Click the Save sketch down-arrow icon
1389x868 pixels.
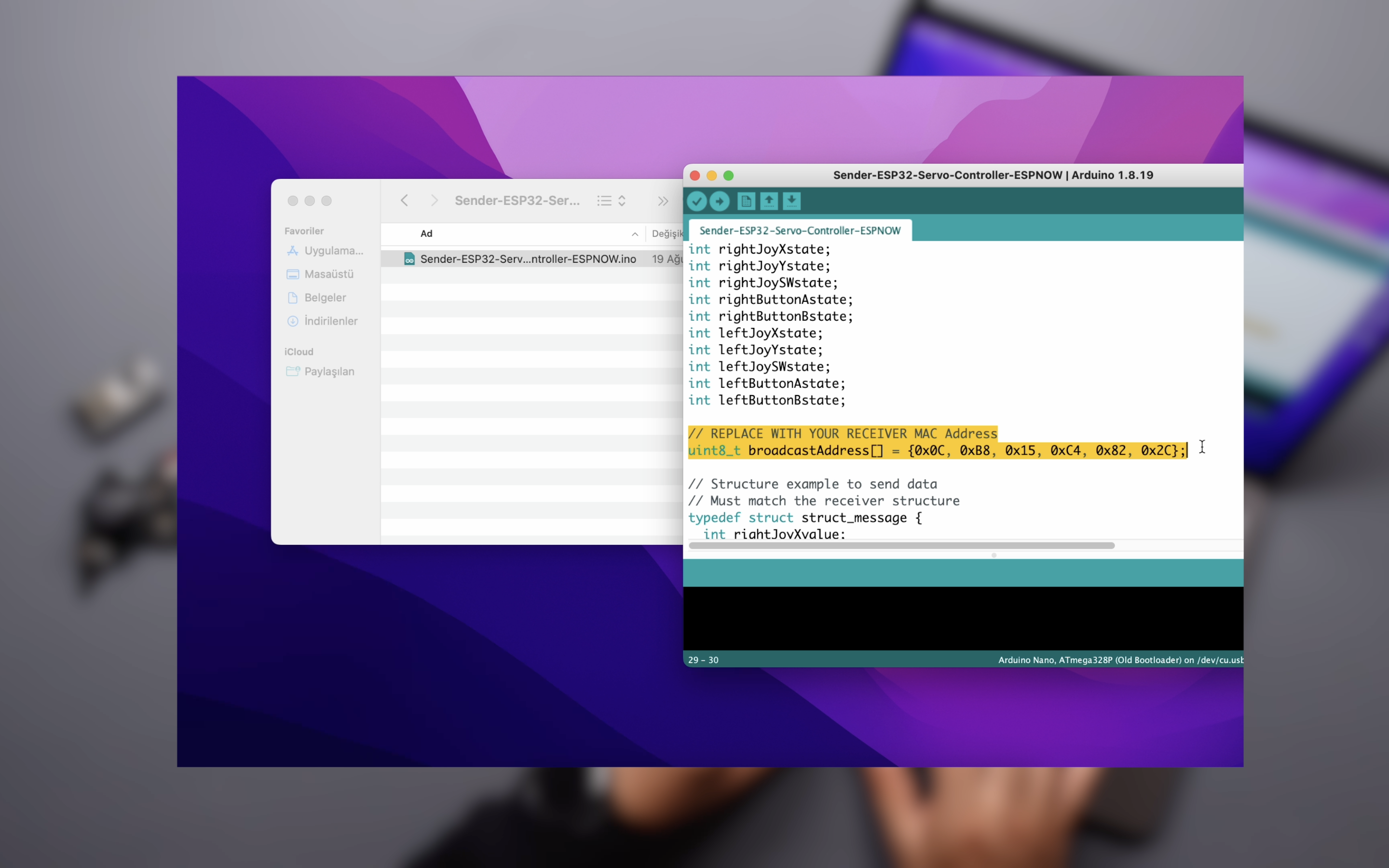(791, 201)
